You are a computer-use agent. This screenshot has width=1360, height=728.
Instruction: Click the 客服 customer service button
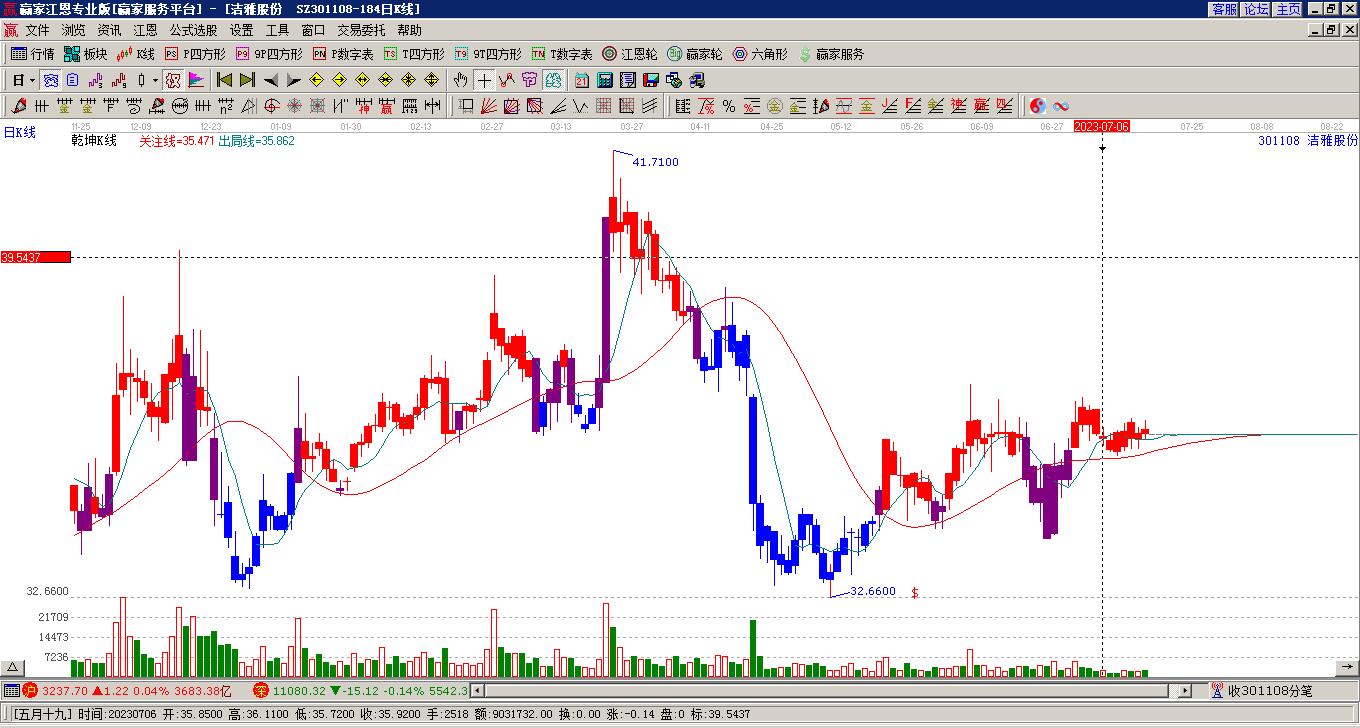click(1224, 9)
